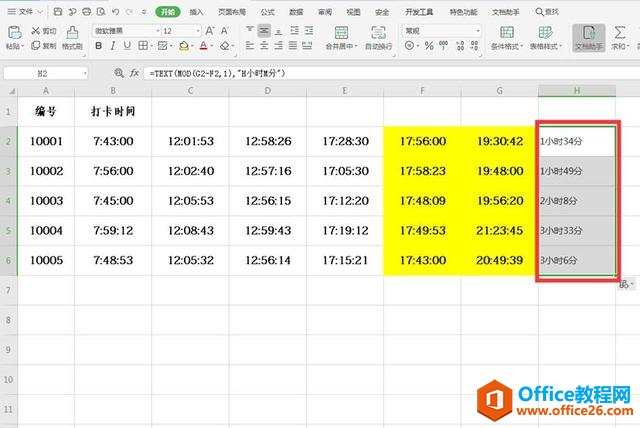640x428 pixels.
Task: Click the Merge and Center icon
Action: (341, 32)
